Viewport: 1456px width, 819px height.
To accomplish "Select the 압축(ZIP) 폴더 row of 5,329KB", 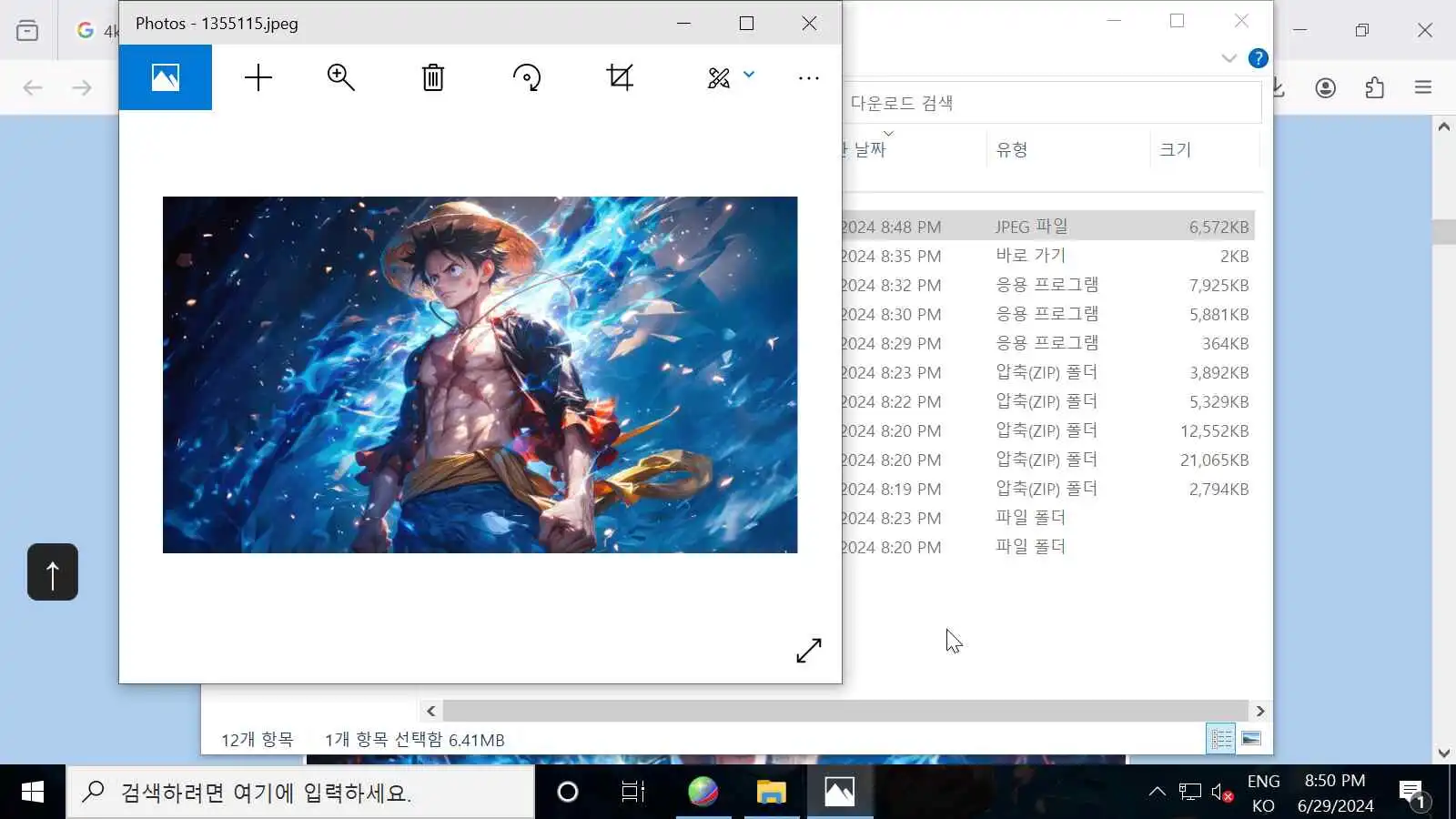I will click(x=1048, y=401).
